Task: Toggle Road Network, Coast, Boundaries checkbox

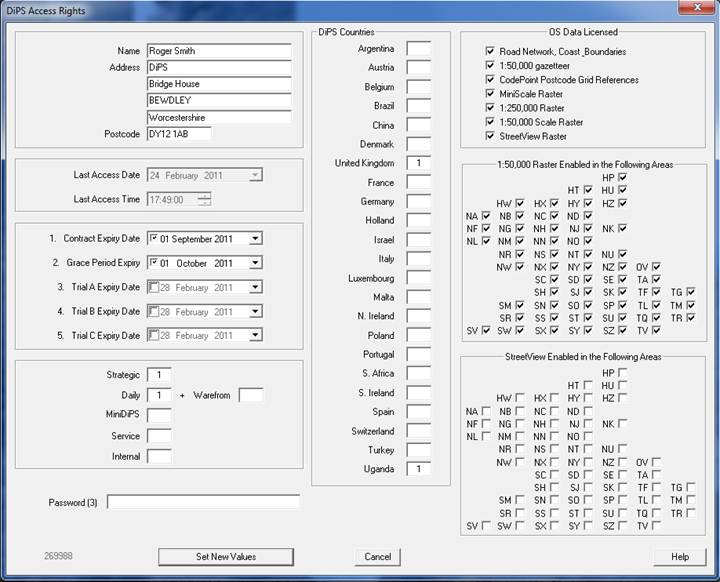Action: click(x=490, y=51)
